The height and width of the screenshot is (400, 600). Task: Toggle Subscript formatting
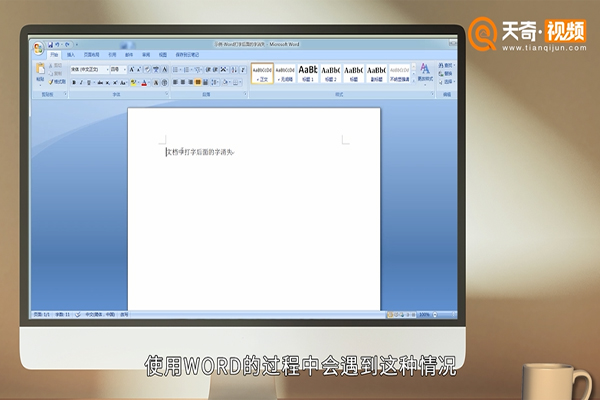click(x=108, y=83)
